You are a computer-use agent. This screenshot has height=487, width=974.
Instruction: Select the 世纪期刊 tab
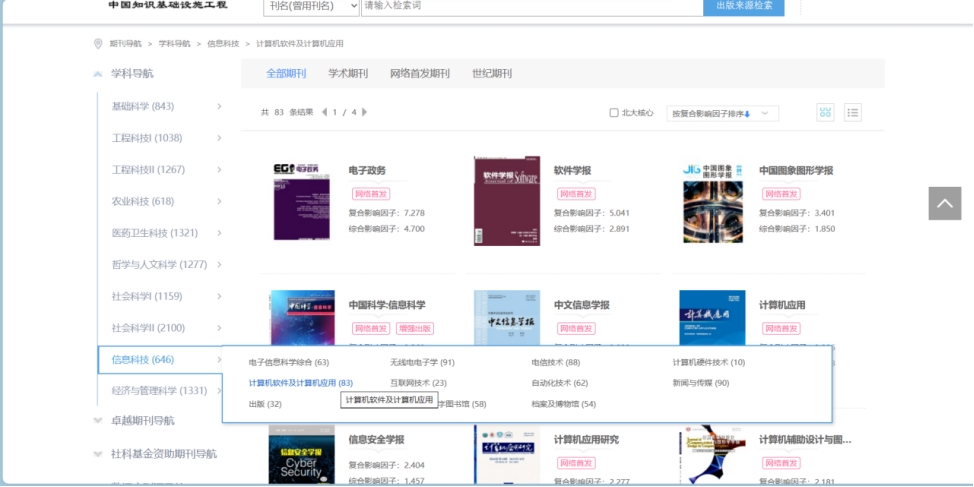click(492, 73)
